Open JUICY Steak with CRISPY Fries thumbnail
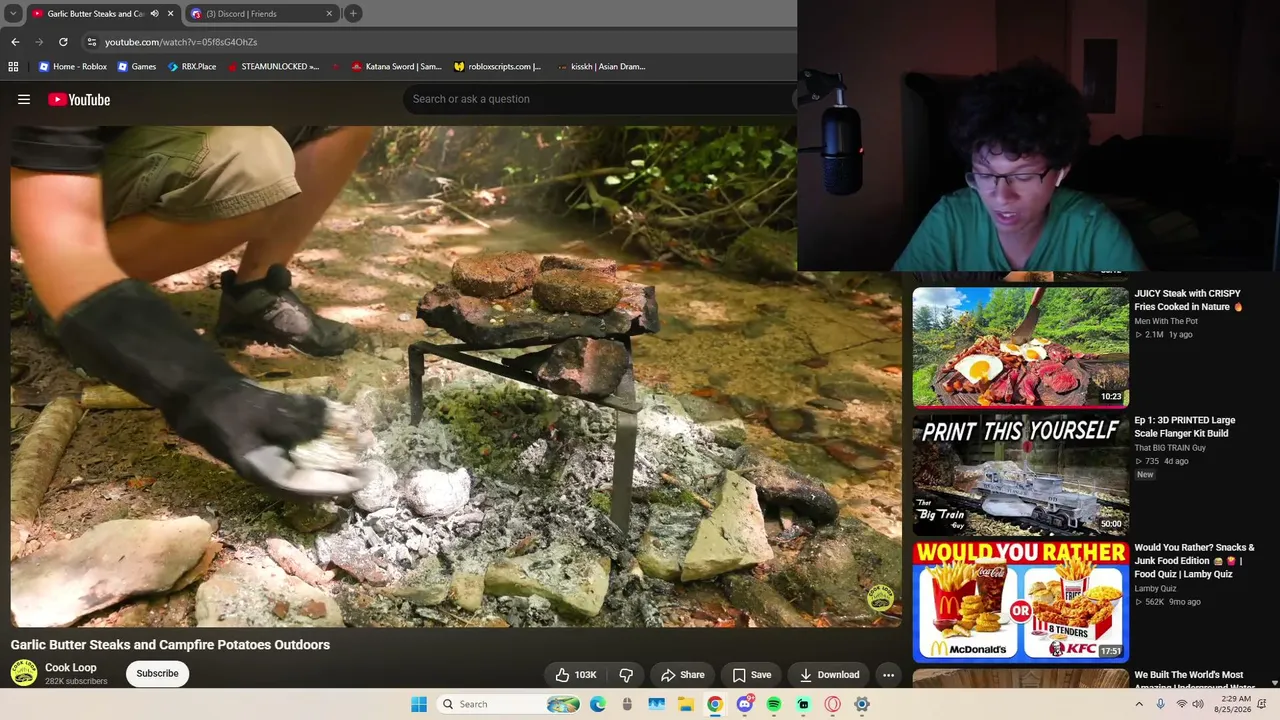The image size is (1280, 720). (x=1021, y=347)
